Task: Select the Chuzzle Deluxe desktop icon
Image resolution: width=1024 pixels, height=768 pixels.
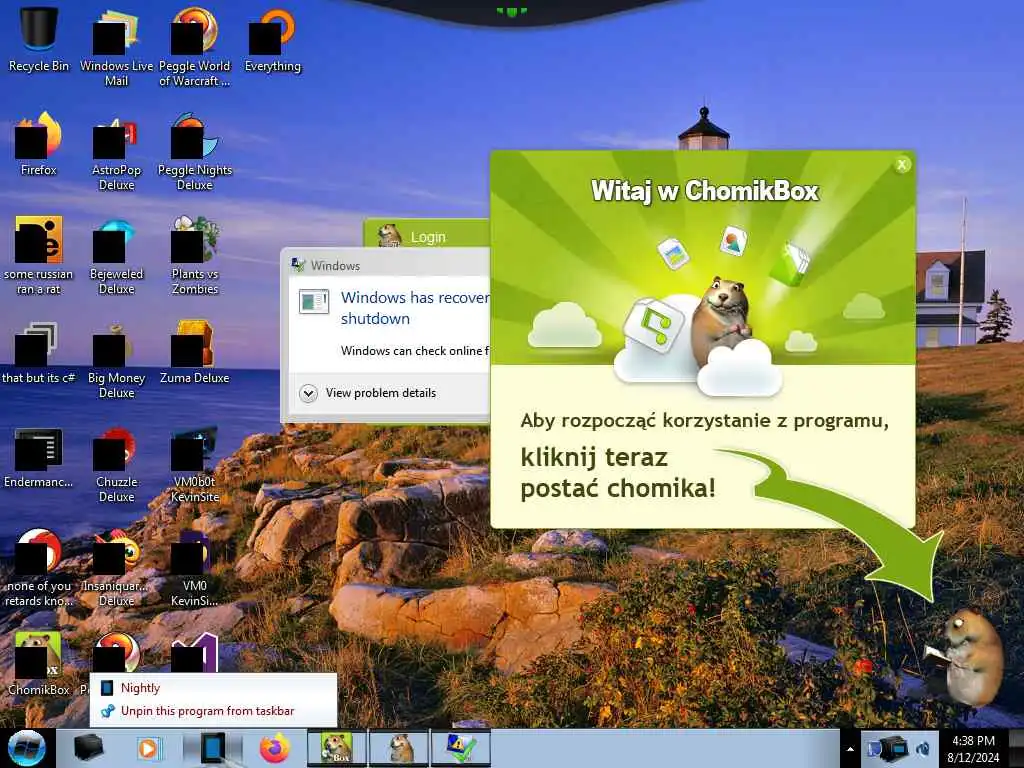Action: (x=116, y=464)
